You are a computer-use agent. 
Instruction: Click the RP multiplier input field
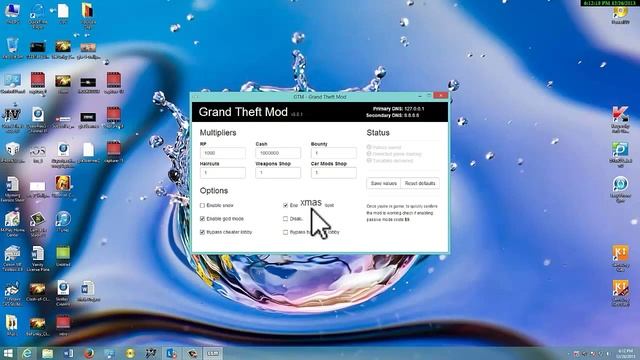[222, 153]
